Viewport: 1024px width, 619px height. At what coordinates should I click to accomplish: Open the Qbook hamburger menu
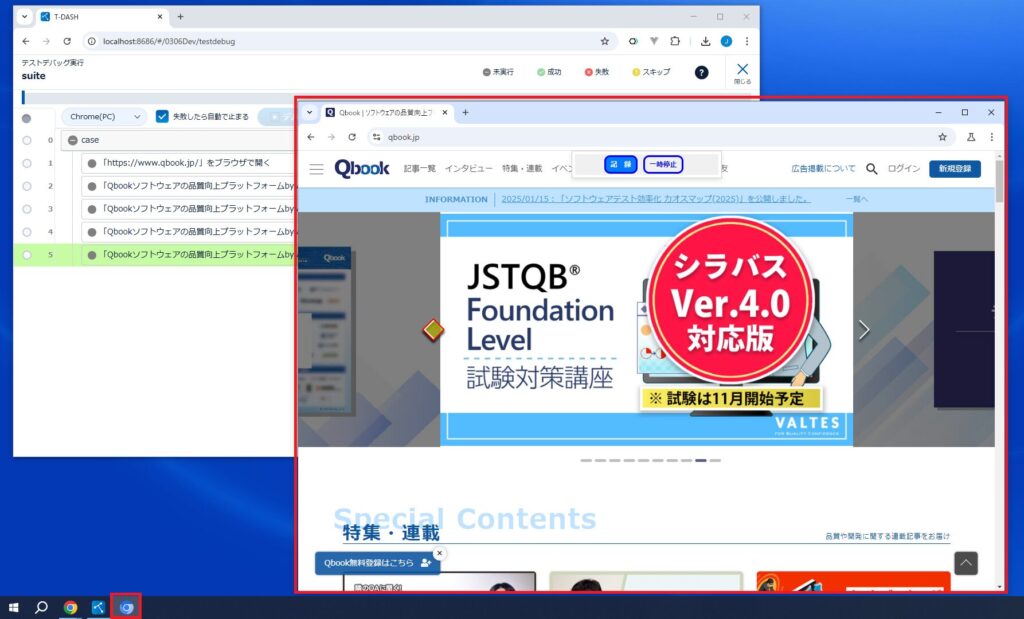(x=316, y=169)
